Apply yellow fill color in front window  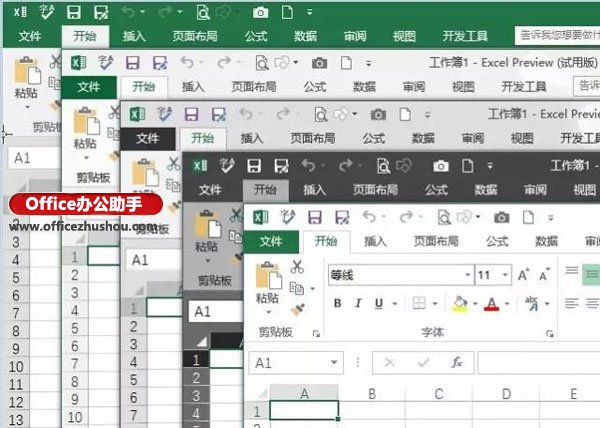[461, 304]
